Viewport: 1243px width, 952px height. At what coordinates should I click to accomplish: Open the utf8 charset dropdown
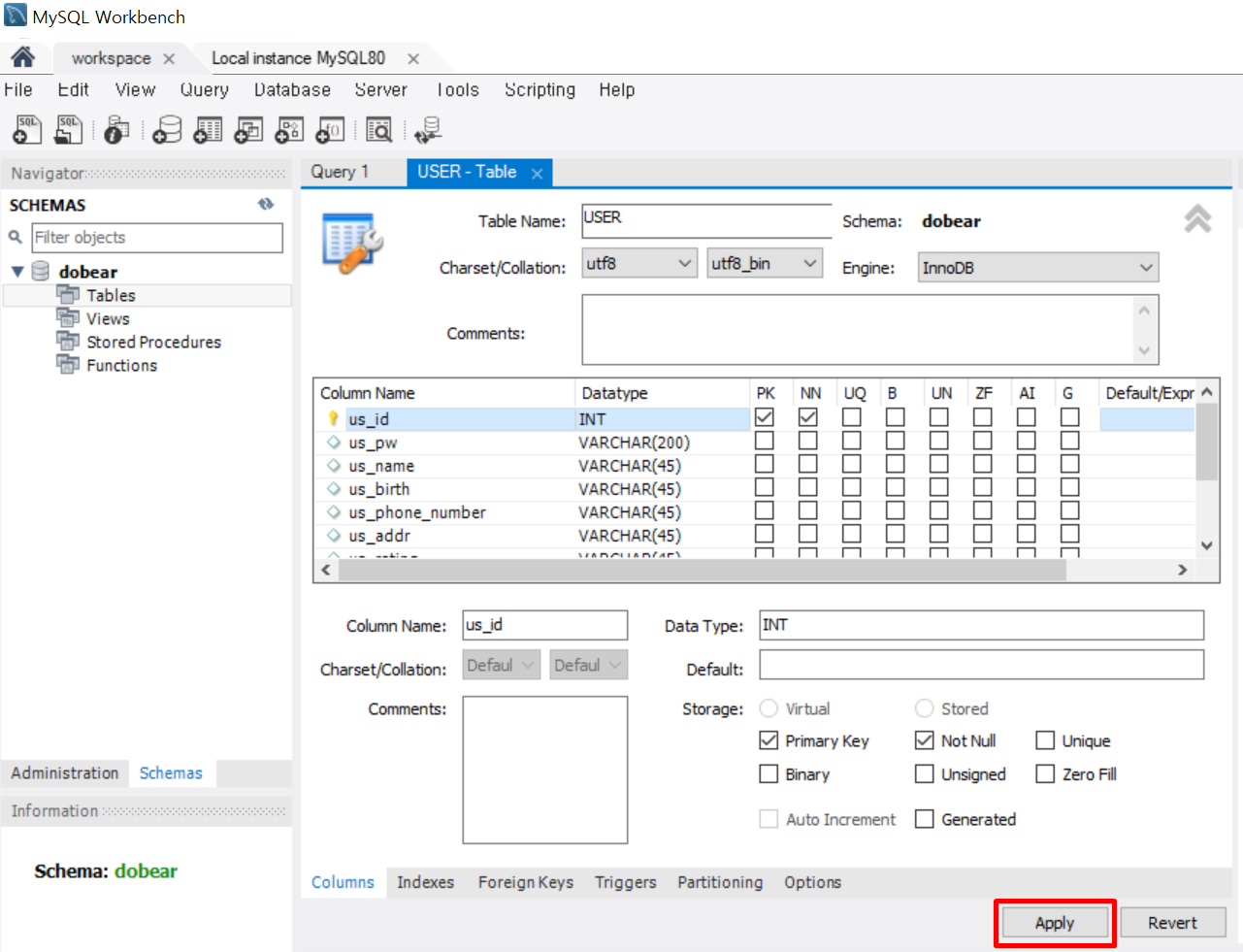coord(639,263)
